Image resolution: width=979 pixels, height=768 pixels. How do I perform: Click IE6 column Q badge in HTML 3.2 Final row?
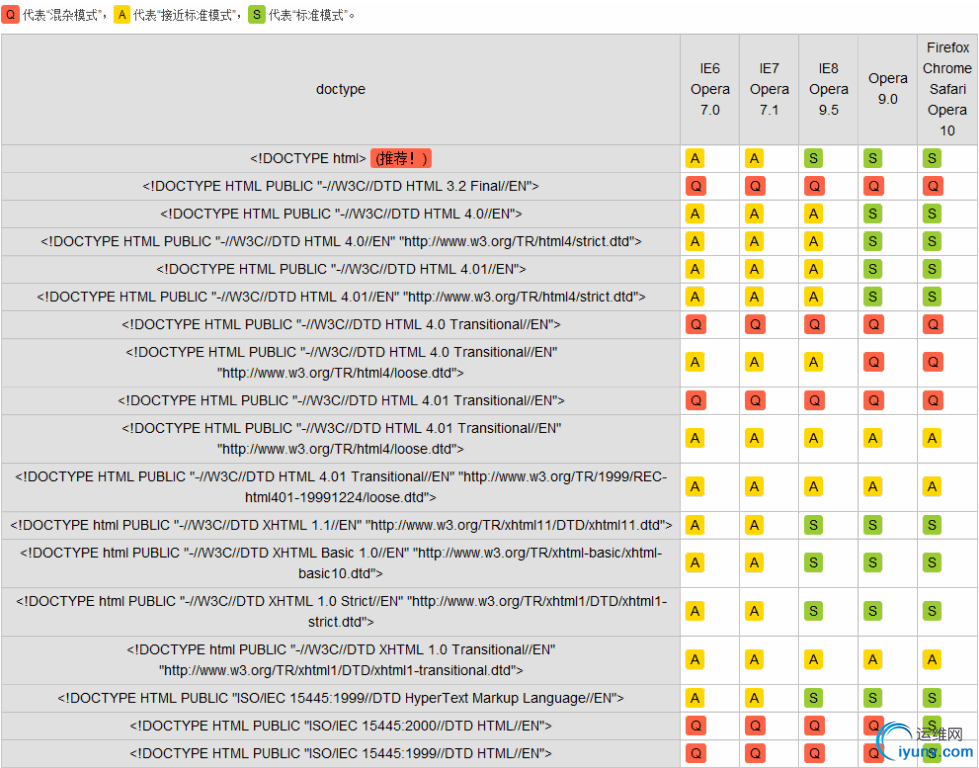[695, 186]
